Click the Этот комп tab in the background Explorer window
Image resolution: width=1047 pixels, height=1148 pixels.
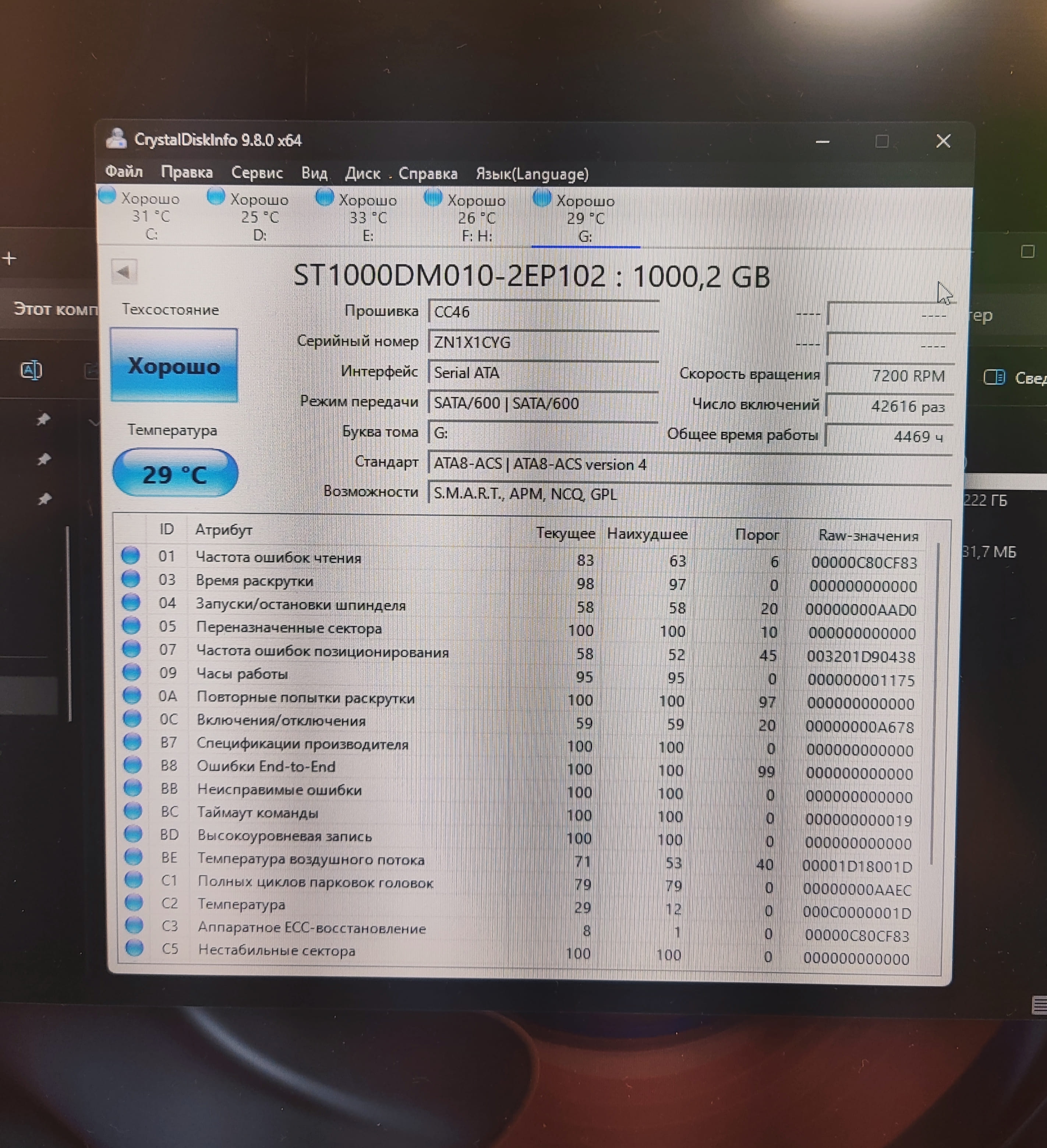(x=55, y=309)
